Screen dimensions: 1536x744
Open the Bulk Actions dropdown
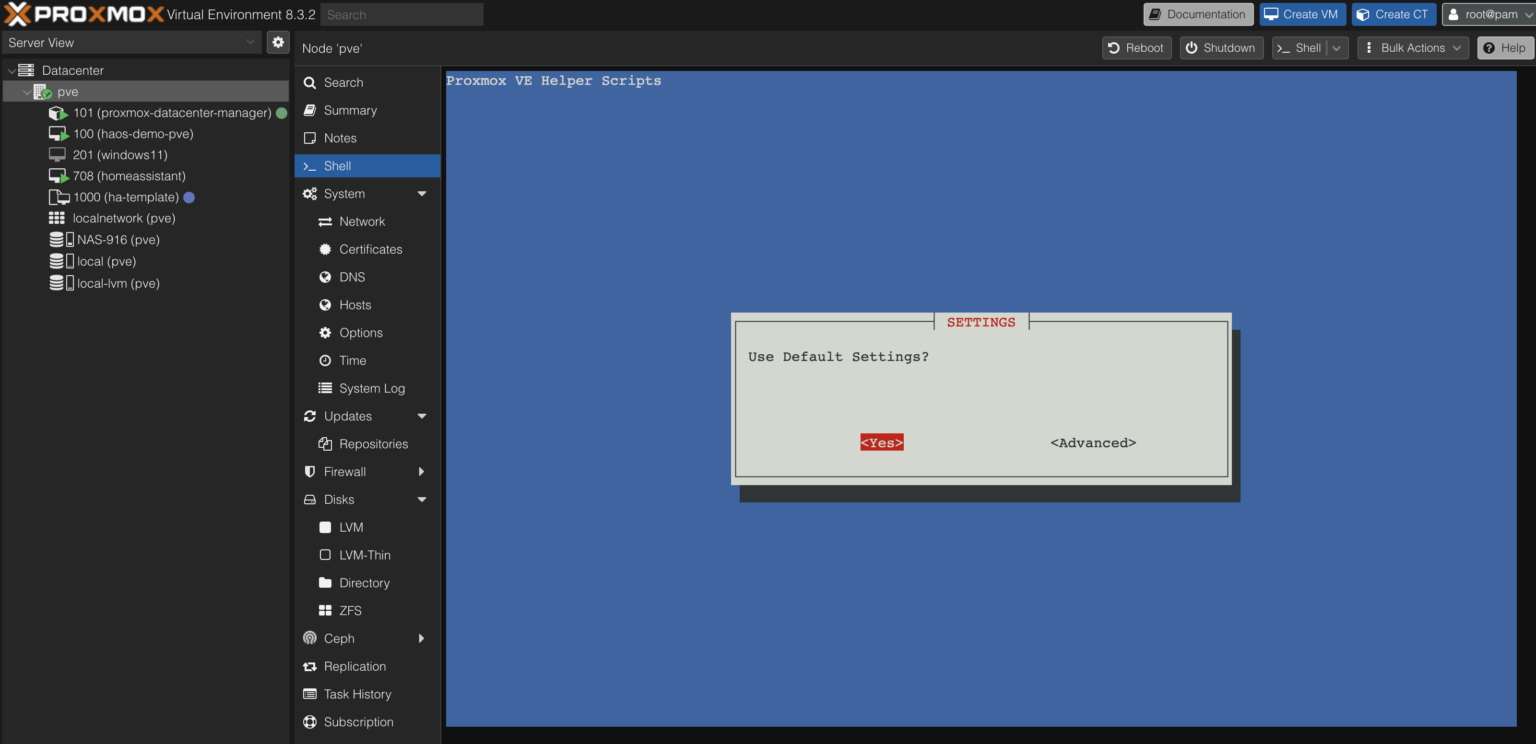click(x=1412, y=47)
